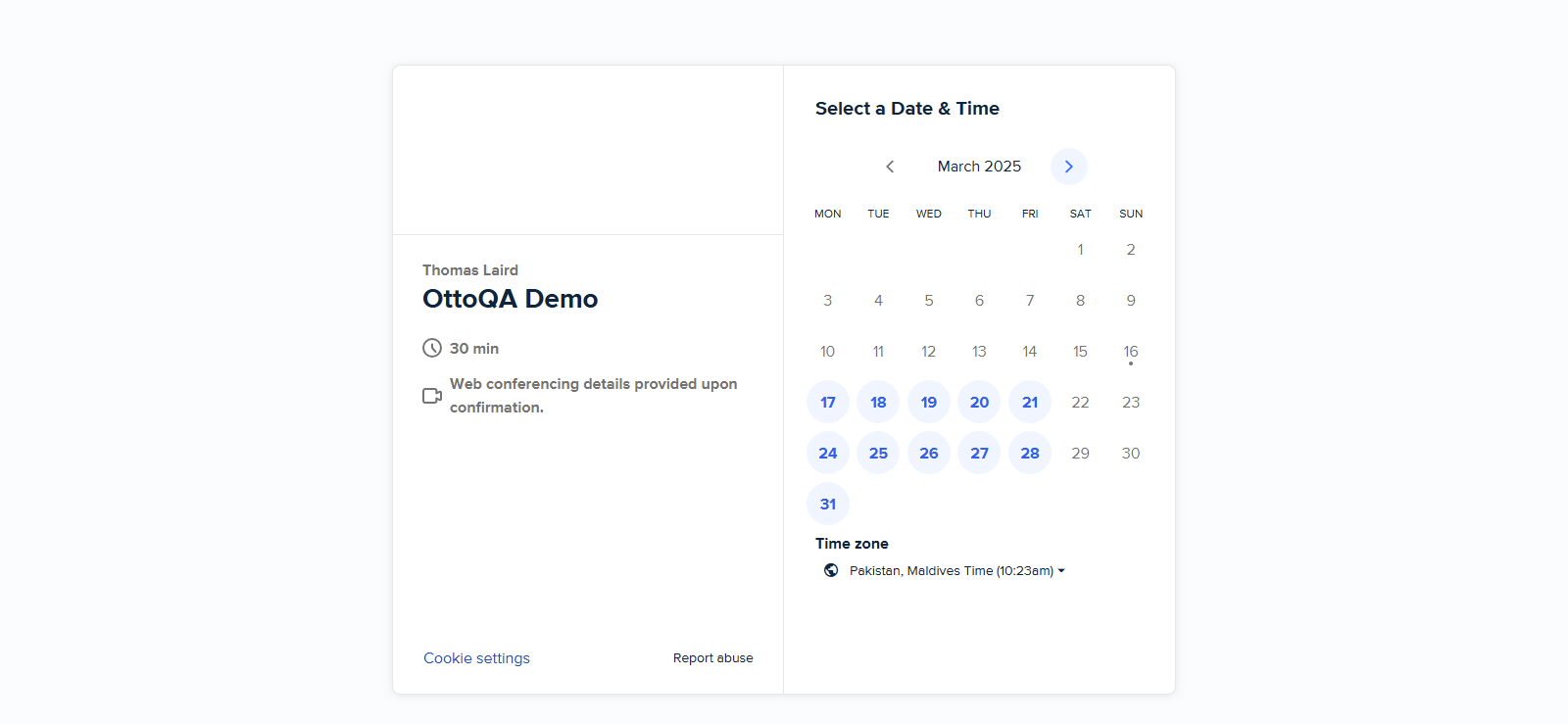Click the SUN column header
Screen dimensions: 1568x724
[1131, 214]
